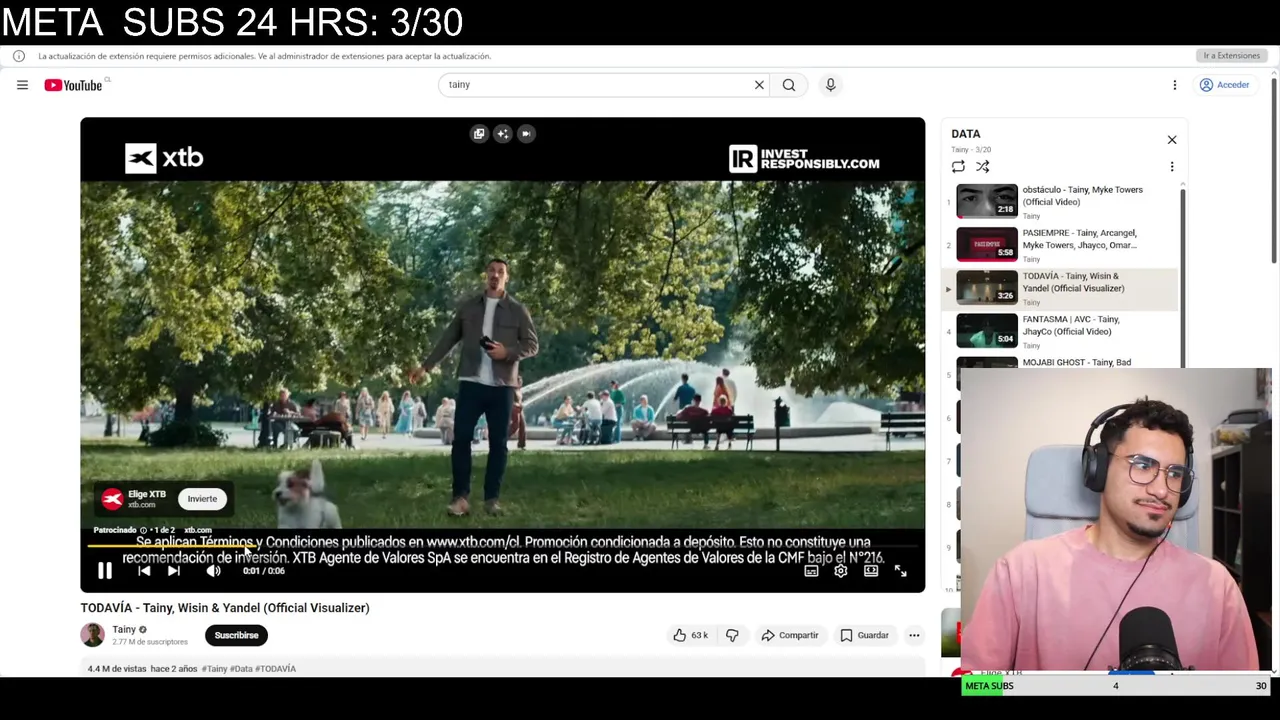Viewport: 1280px width, 720px height.
Task: Pause the video playback
Action: pos(104,571)
